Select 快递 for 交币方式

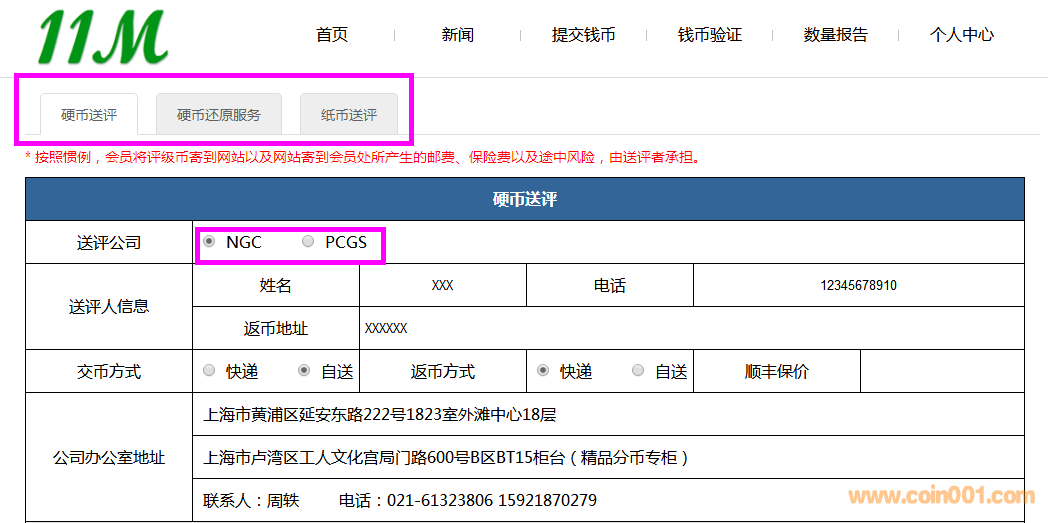tap(209, 371)
